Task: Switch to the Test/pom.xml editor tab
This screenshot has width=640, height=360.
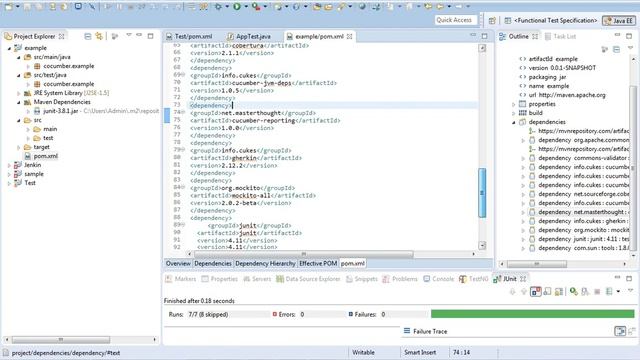Action: pos(189,36)
